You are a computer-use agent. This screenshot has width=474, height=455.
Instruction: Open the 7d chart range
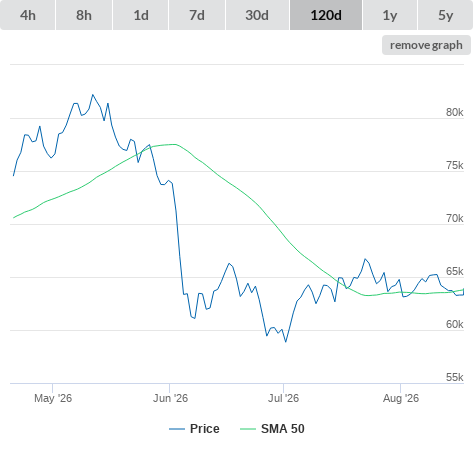(x=197, y=15)
